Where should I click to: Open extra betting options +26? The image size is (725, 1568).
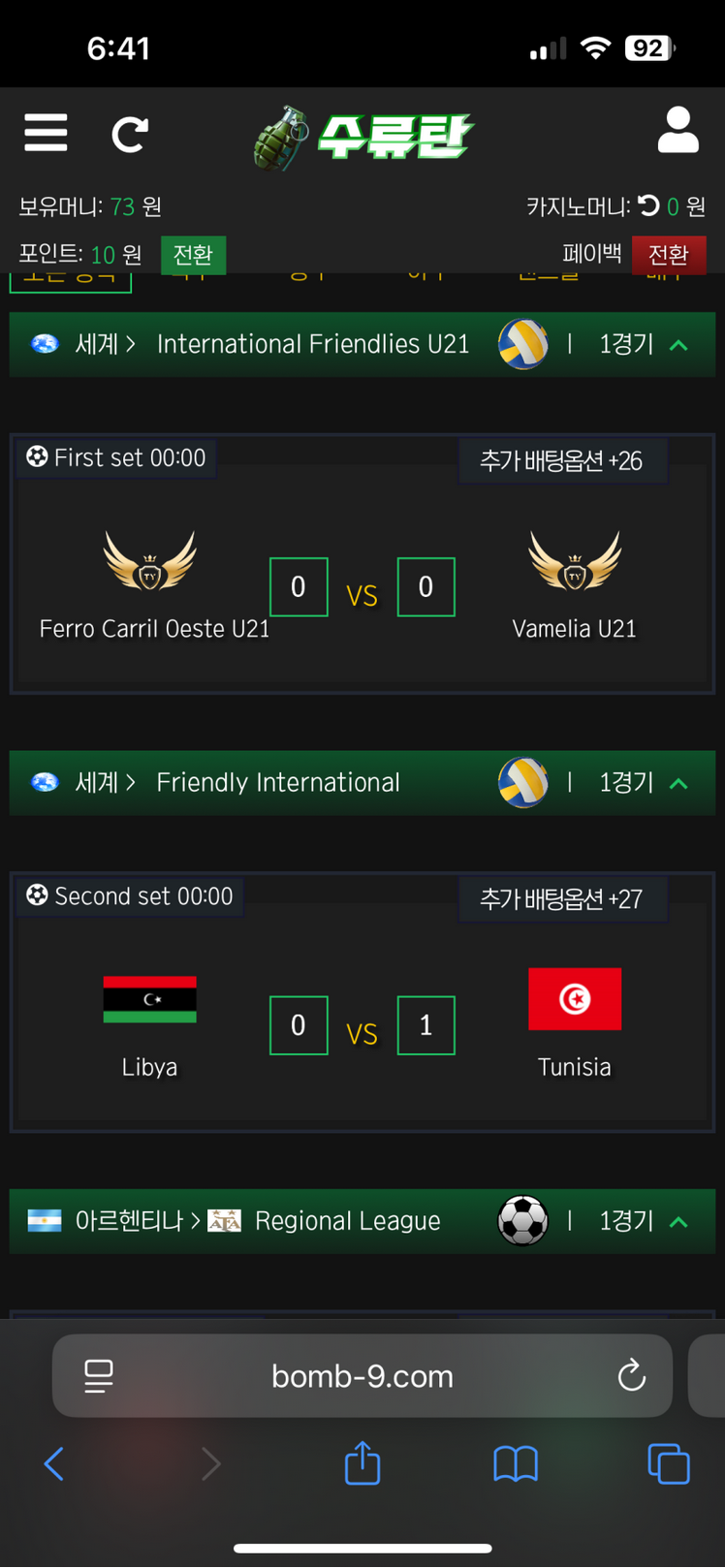562,461
